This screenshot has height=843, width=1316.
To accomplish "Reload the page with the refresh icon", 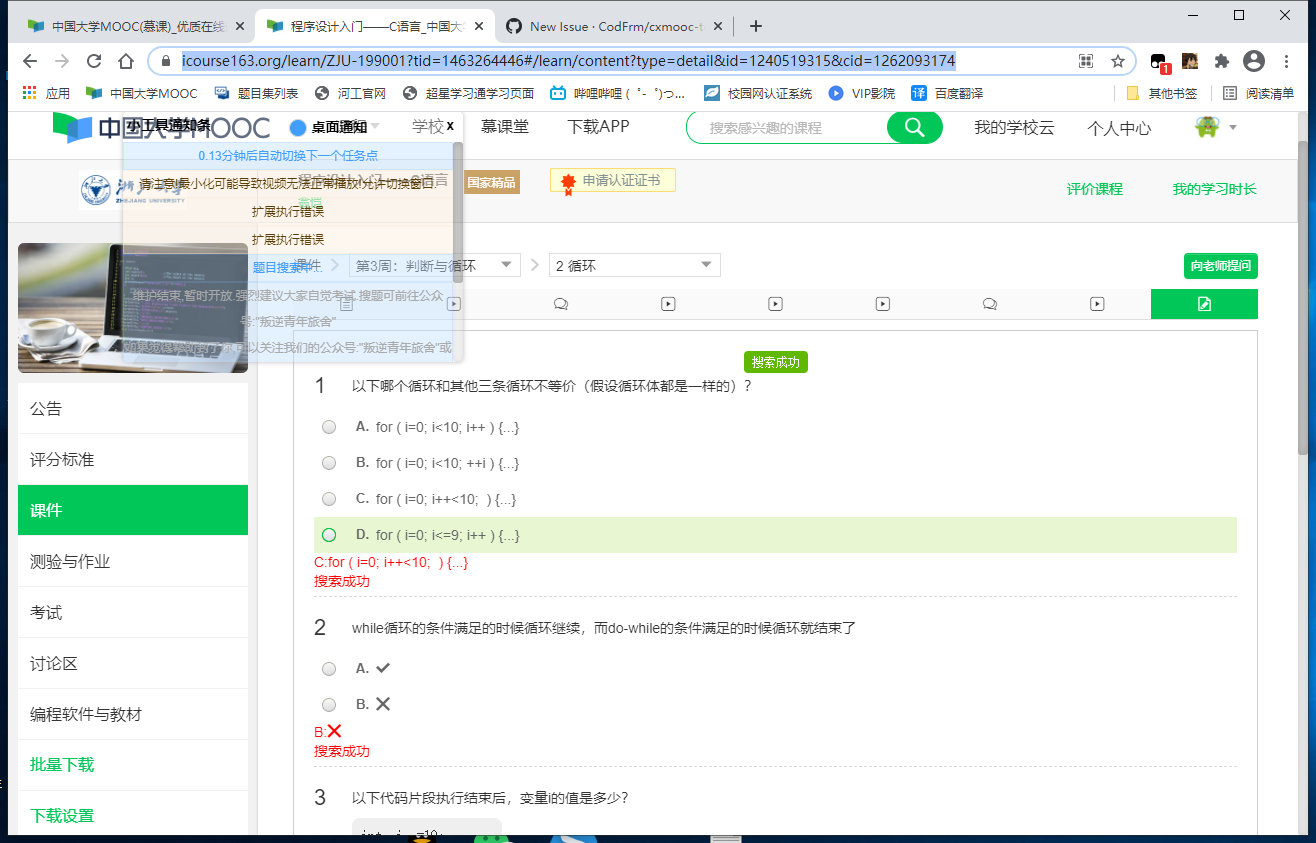I will click(x=94, y=61).
